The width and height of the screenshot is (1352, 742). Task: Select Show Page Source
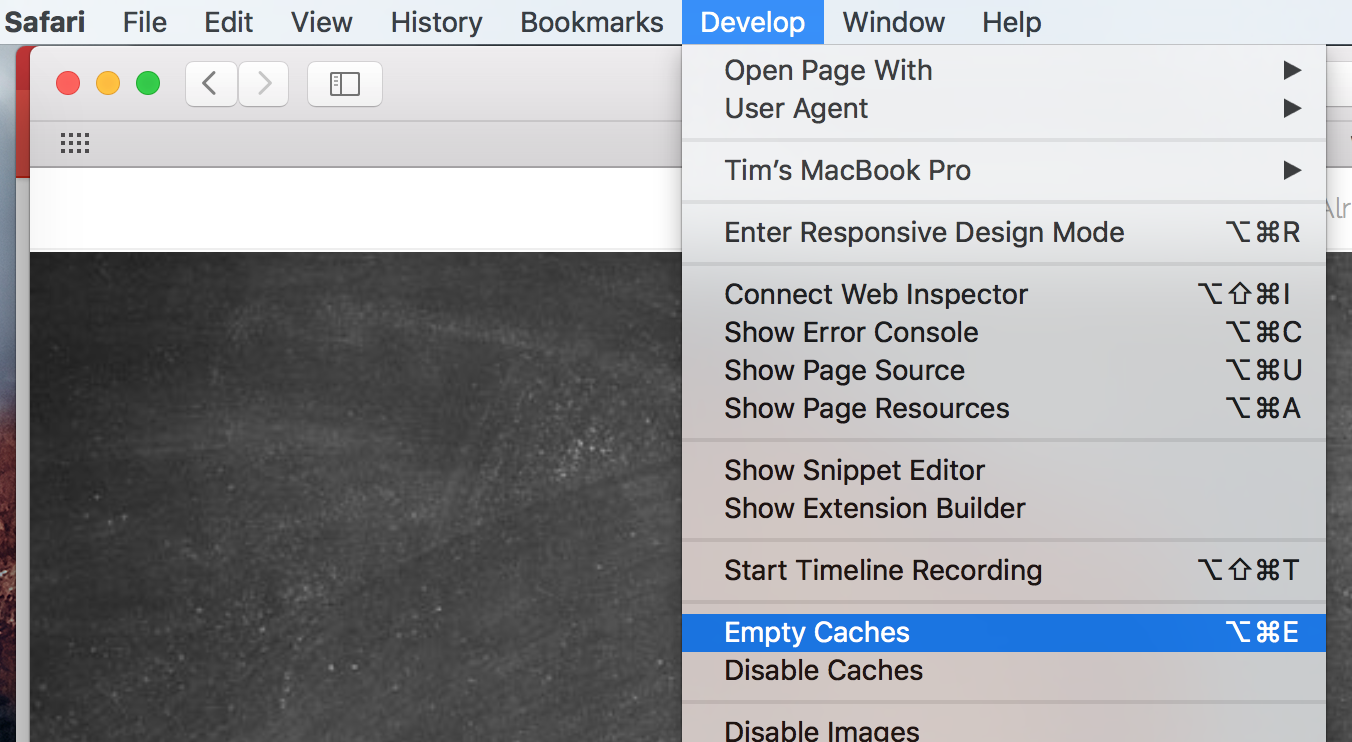pos(1004,370)
